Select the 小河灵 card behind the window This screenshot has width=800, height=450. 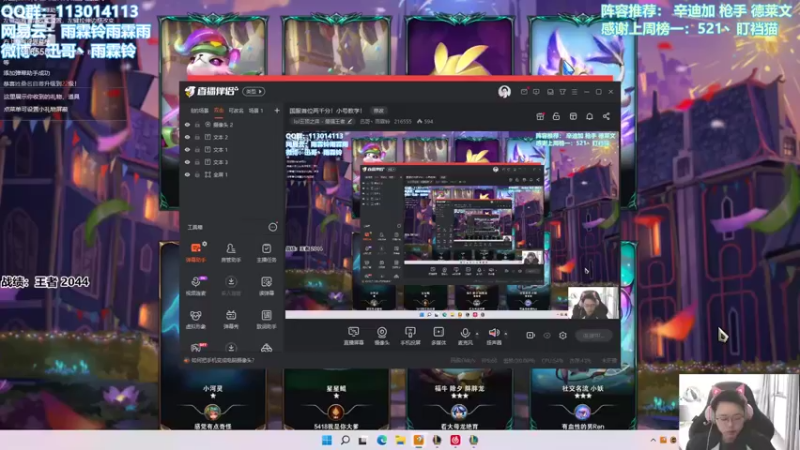(213, 399)
